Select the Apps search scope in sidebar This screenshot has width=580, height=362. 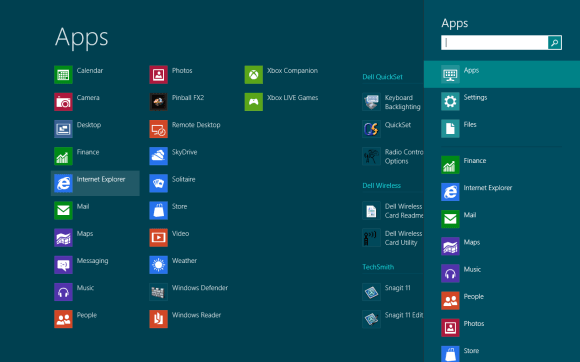pos(502,74)
